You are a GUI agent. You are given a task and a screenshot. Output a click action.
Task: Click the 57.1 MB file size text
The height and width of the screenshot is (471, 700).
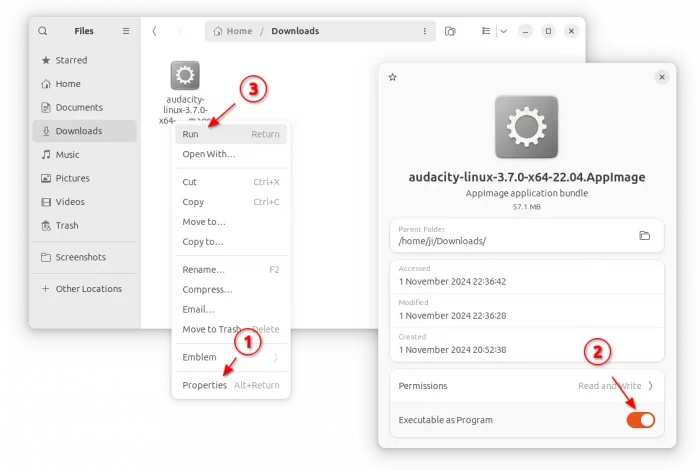[526, 207]
